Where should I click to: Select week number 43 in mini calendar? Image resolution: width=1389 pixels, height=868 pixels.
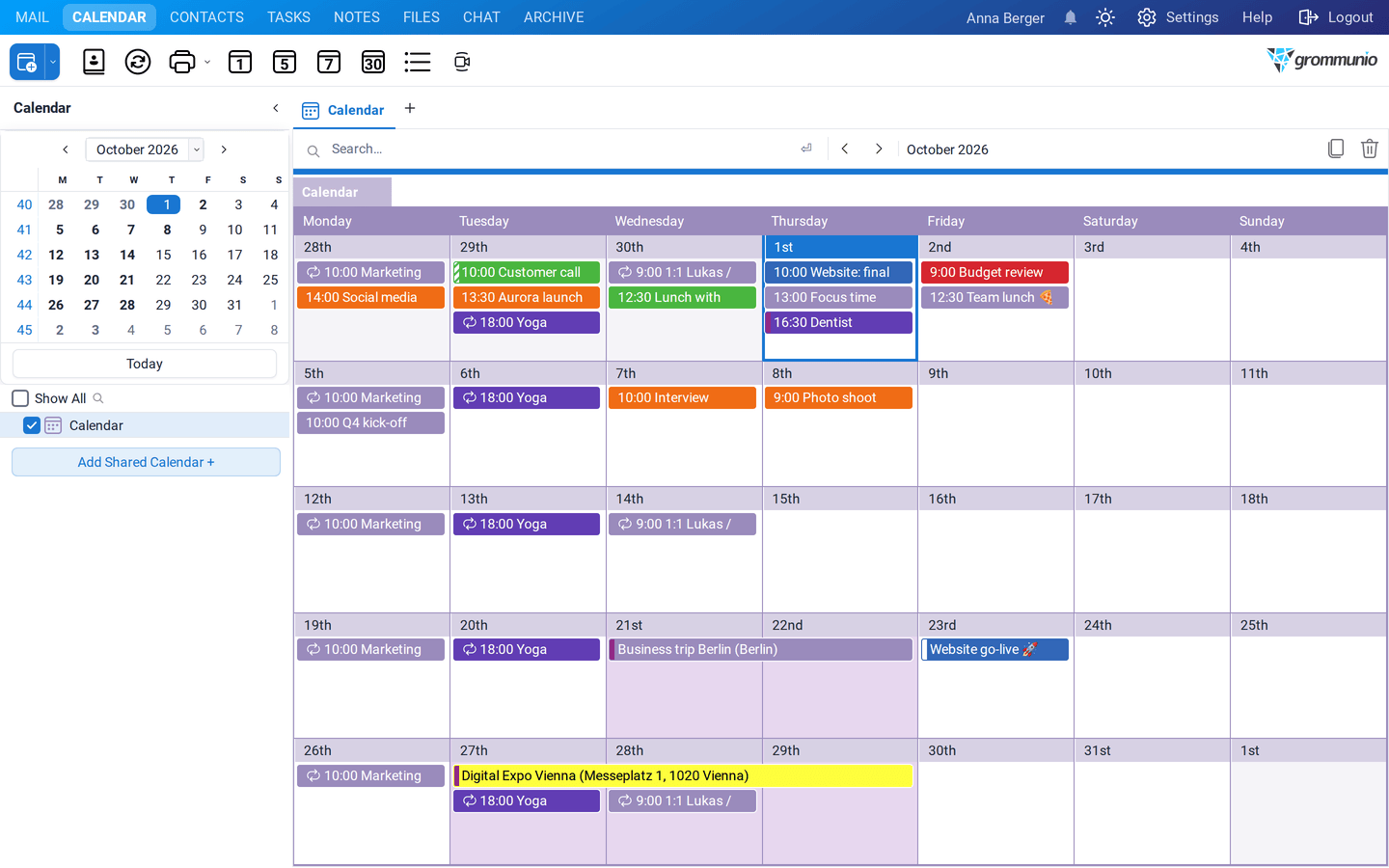click(x=24, y=280)
